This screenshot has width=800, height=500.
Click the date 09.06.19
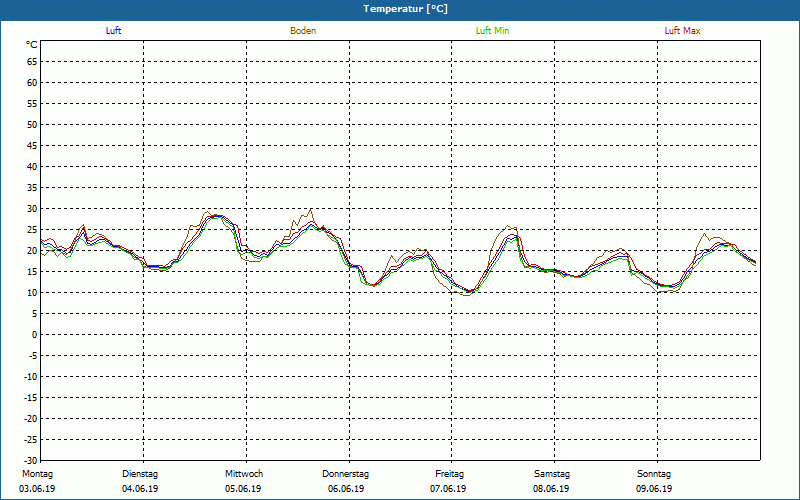[x=654, y=489]
